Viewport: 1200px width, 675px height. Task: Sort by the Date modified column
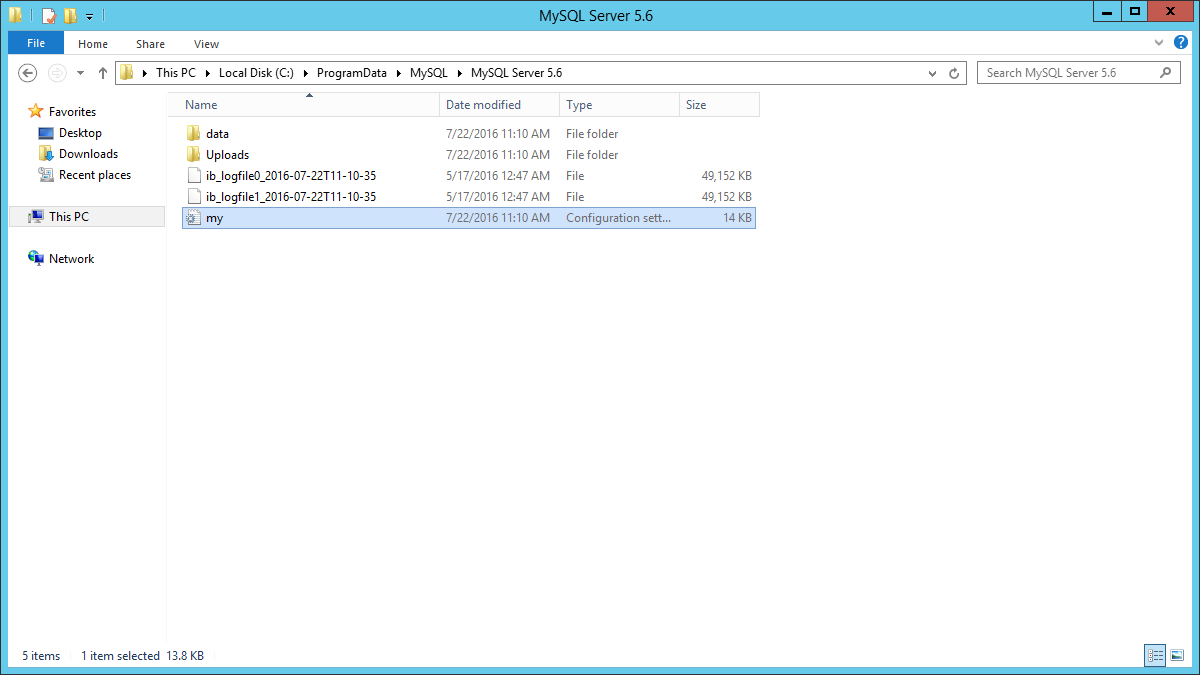click(500, 105)
